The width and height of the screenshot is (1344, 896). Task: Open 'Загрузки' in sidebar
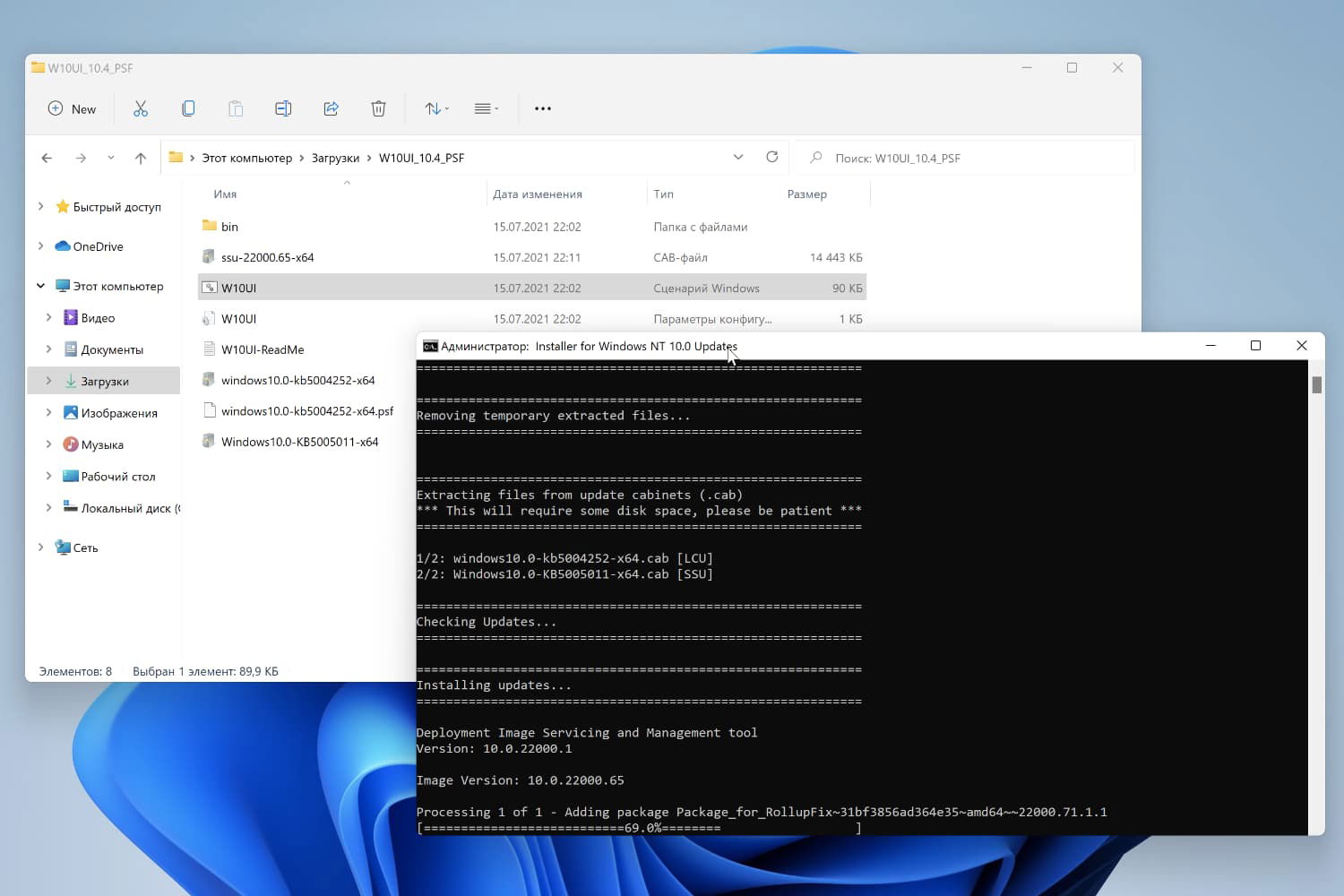tap(105, 381)
